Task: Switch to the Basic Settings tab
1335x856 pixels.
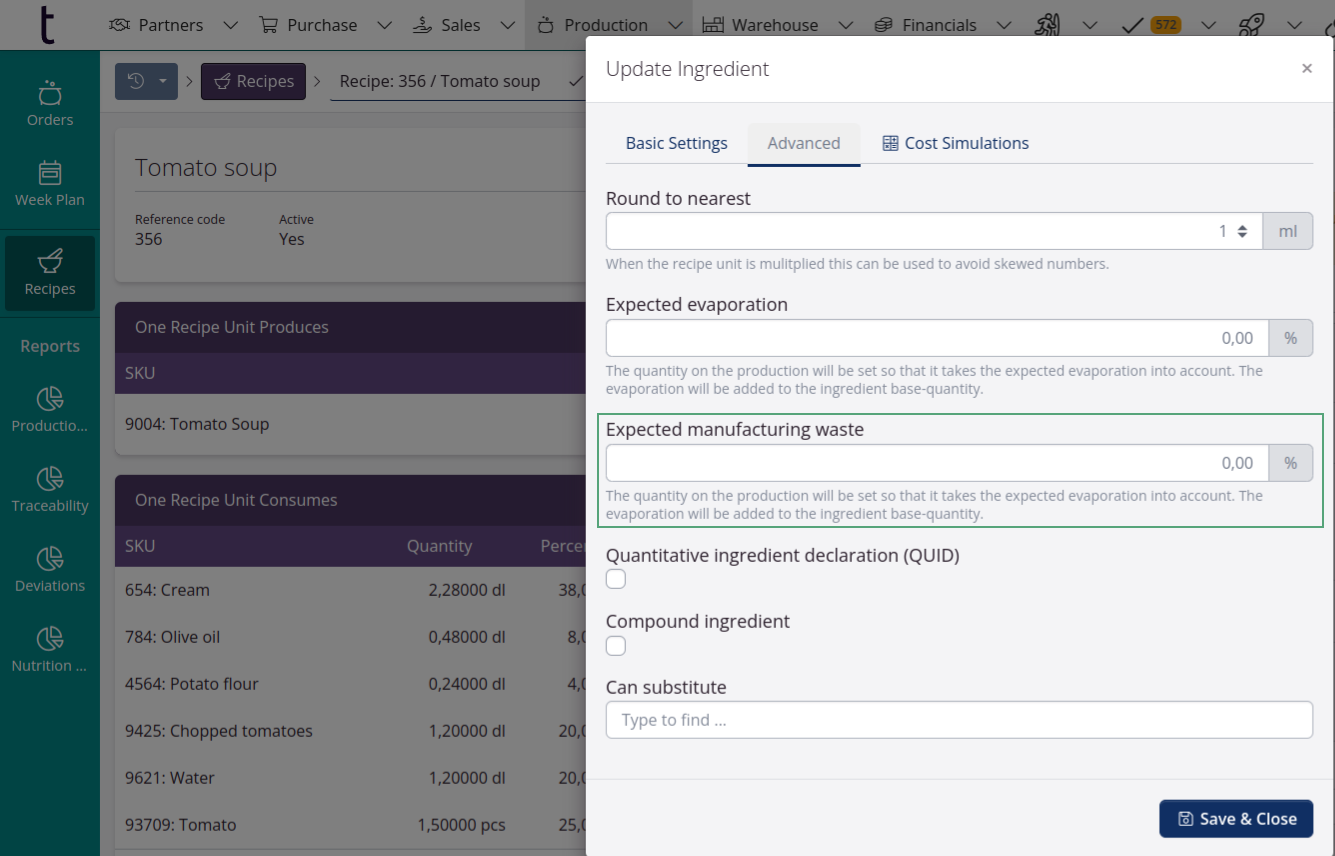Action: point(676,143)
